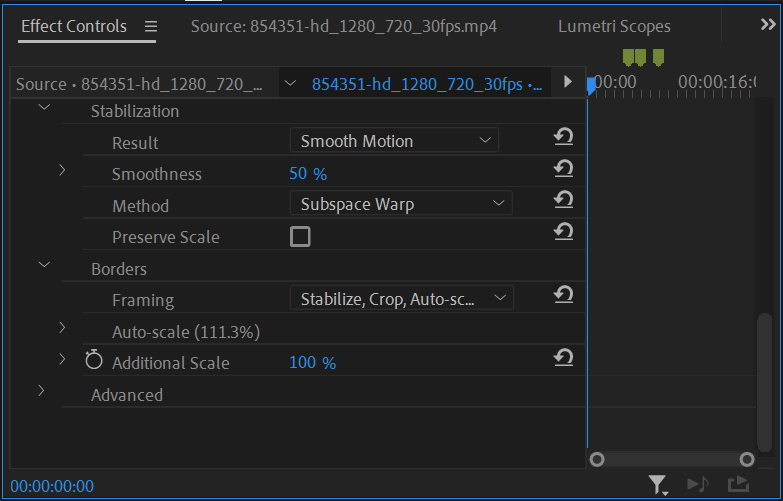Click the export frame icon
The width and height of the screenshot is (783, 501).
(738, 485)
